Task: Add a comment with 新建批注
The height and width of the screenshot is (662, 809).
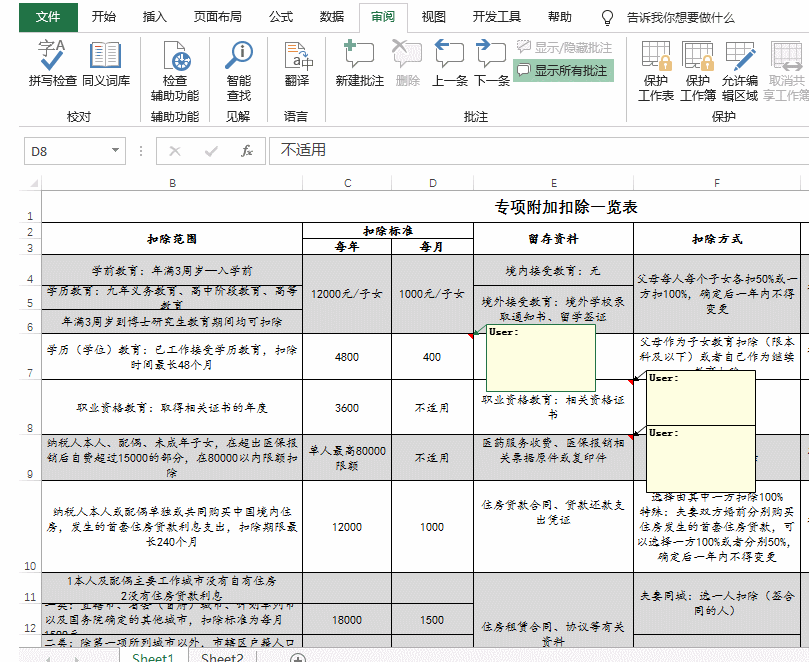Action: tap(360, 63)
